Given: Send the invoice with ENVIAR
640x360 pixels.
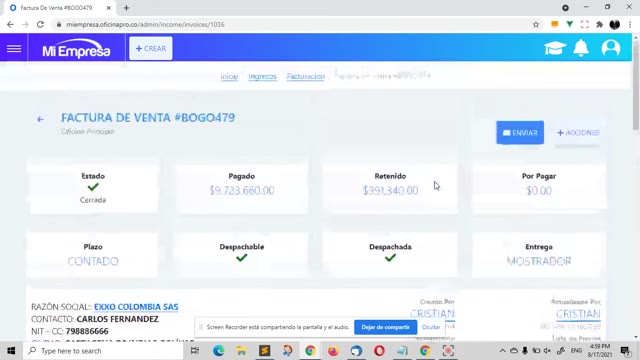Looking at the screenshot, I should point(520,133).
